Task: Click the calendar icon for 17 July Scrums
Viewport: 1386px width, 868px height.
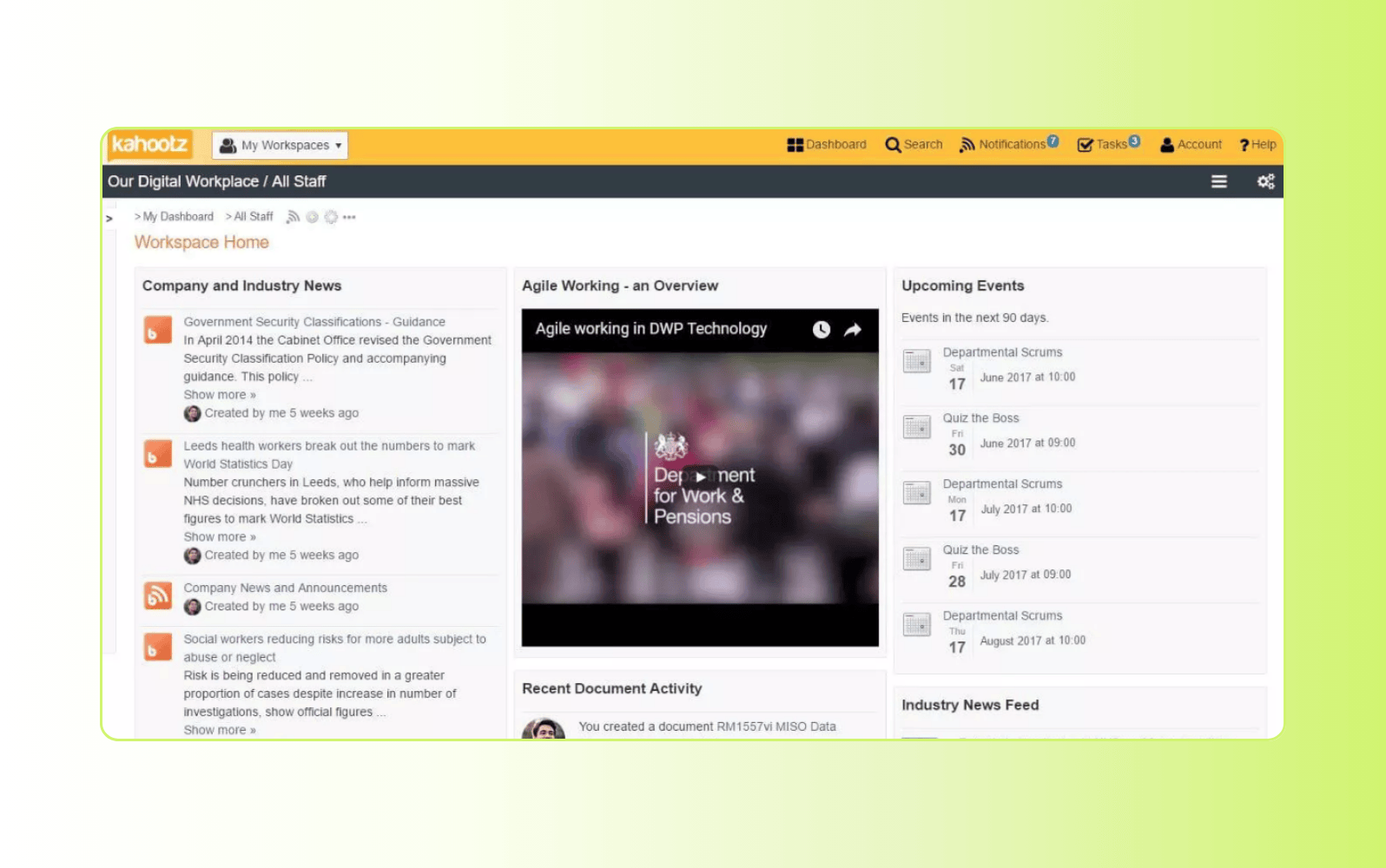Action: 916,493
